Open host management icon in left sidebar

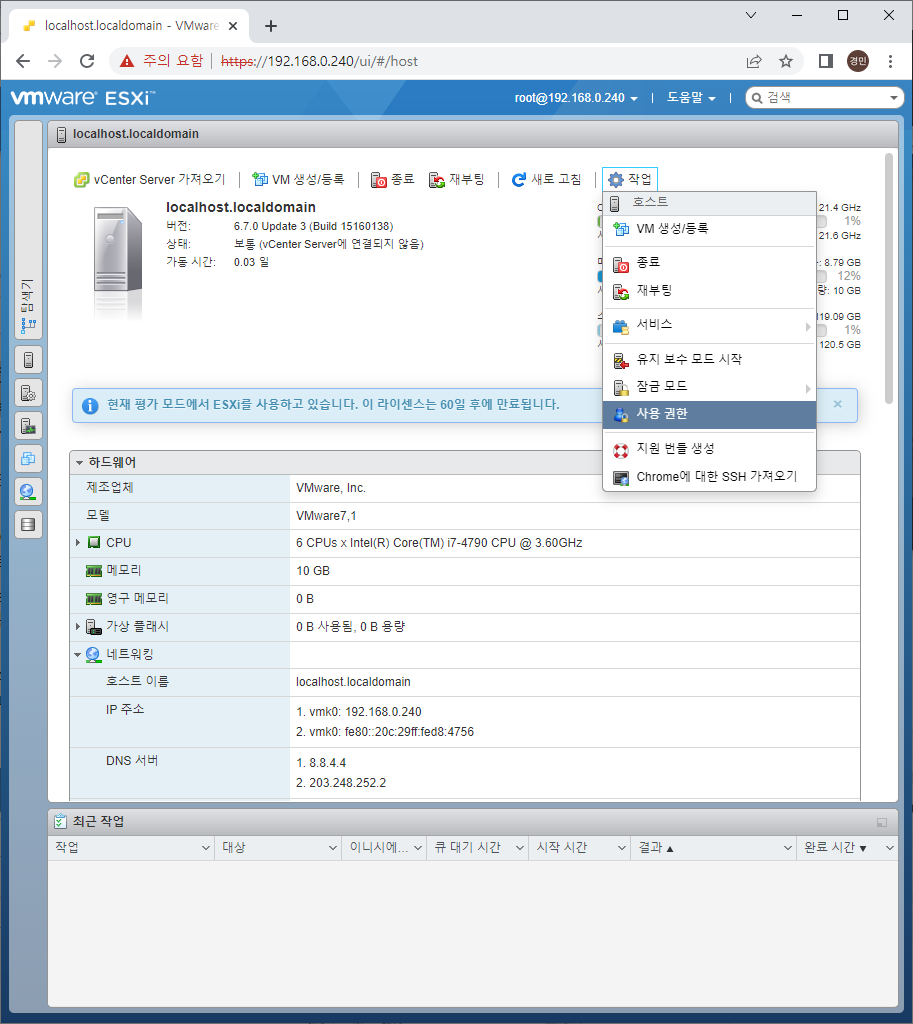pyautogui.click(x=28, y=393)
